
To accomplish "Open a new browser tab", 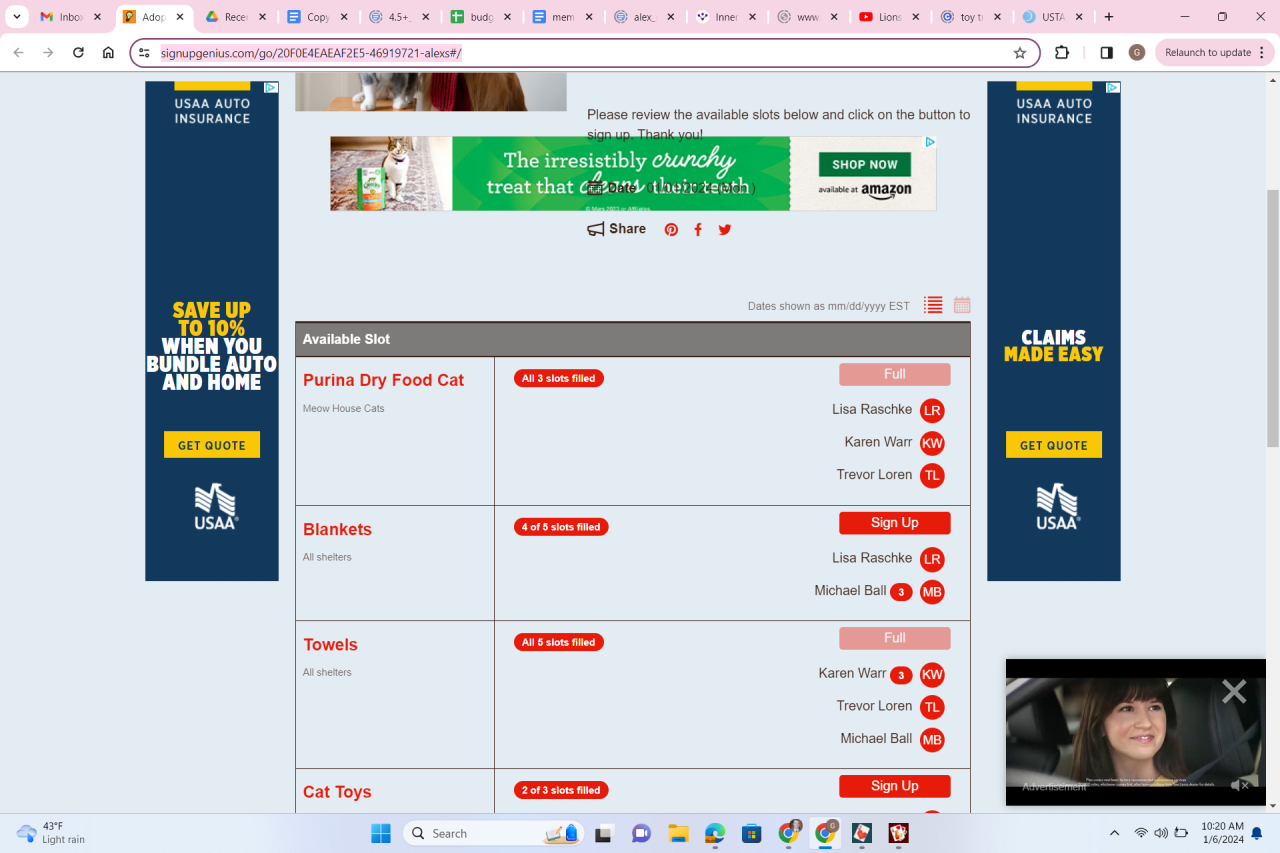I will coord(1109,17).
